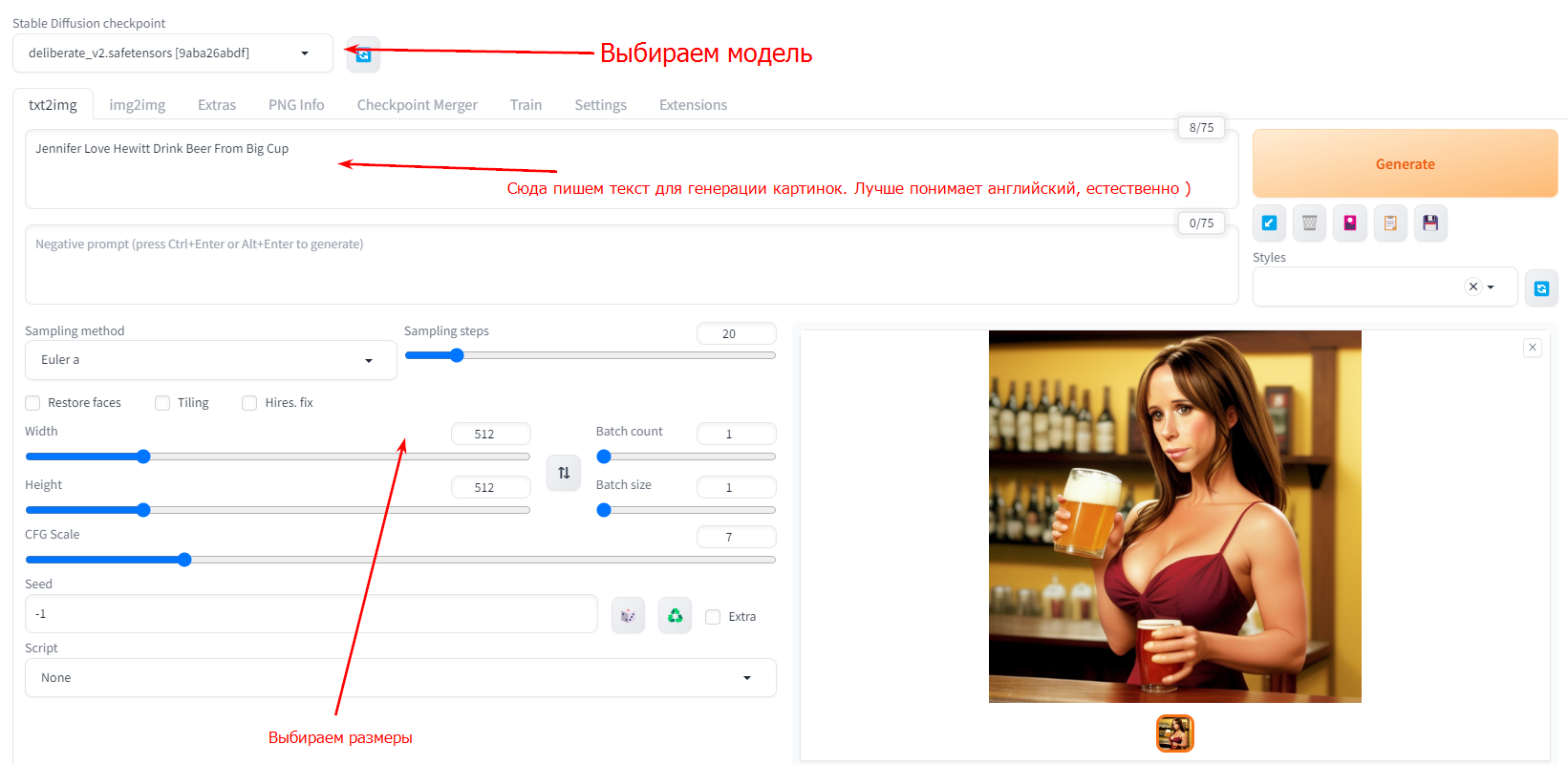Toggle the Tiling checkbox
The height and width of the screenshot is (765, 1568).
click(x=162, y=403)
